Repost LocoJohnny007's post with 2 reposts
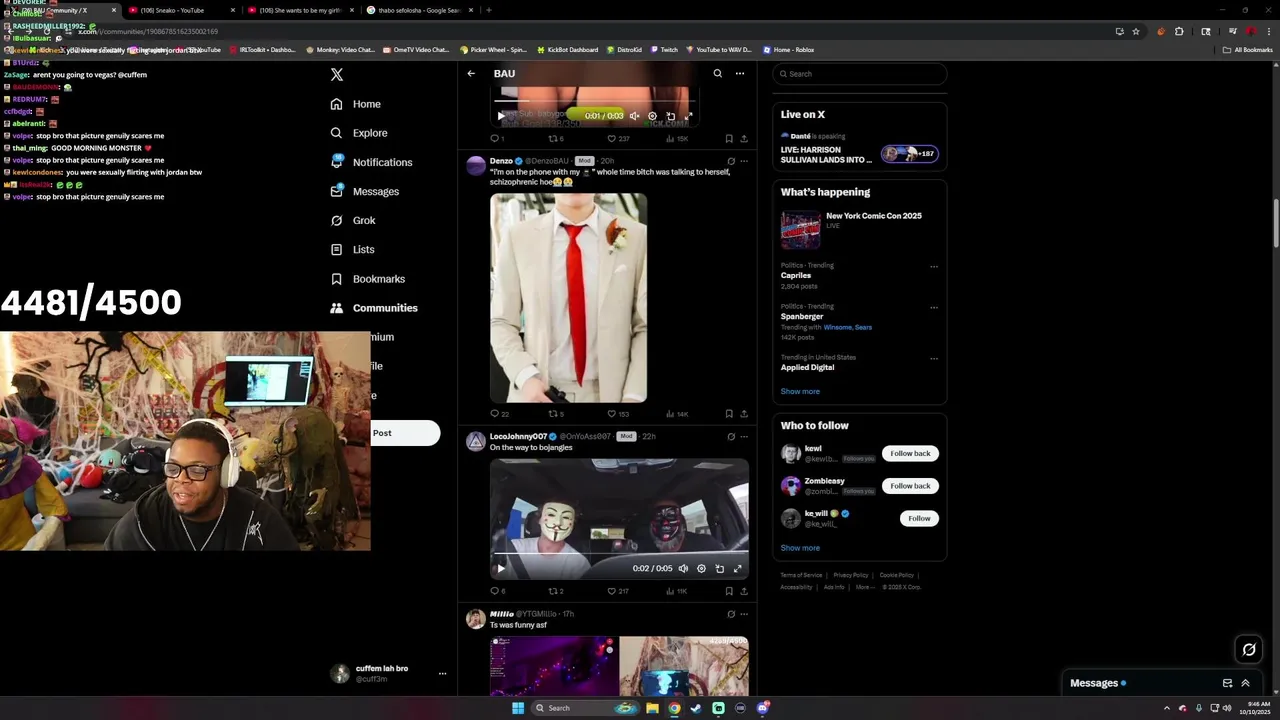The height and width of the screenshot is (720, 1280). [x=556, y=591]
